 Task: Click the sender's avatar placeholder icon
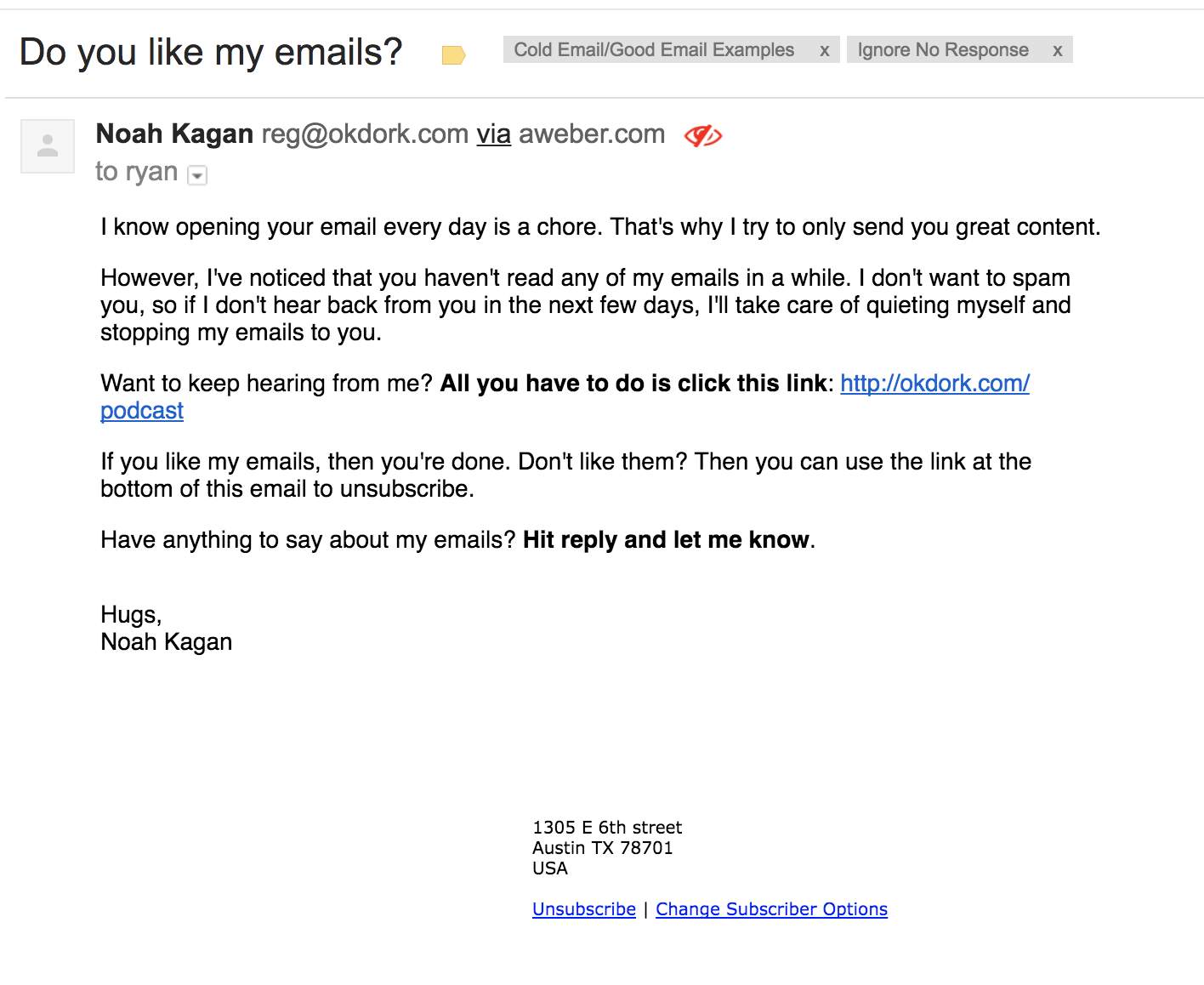pos(48,146)
